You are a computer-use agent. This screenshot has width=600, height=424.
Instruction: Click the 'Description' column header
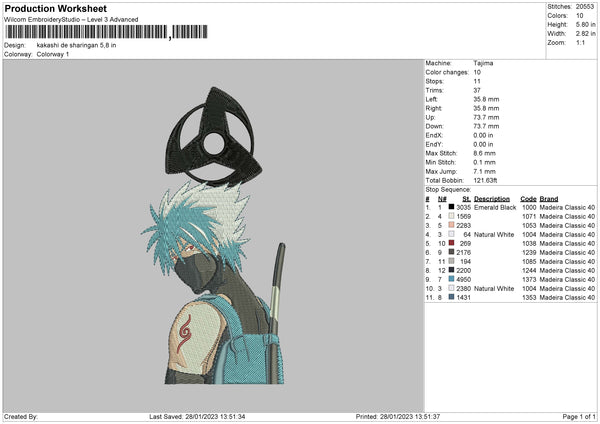click(492, 199)
